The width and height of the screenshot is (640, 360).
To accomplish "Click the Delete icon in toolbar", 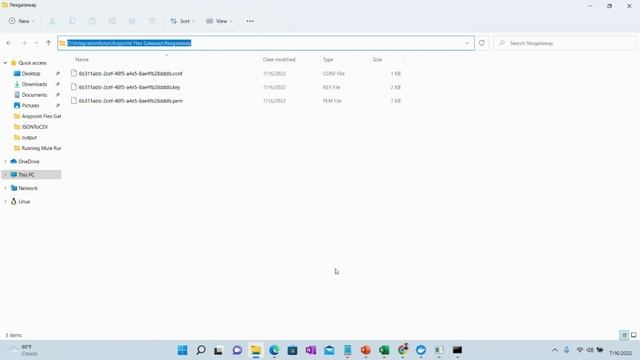I will [152, 21].
